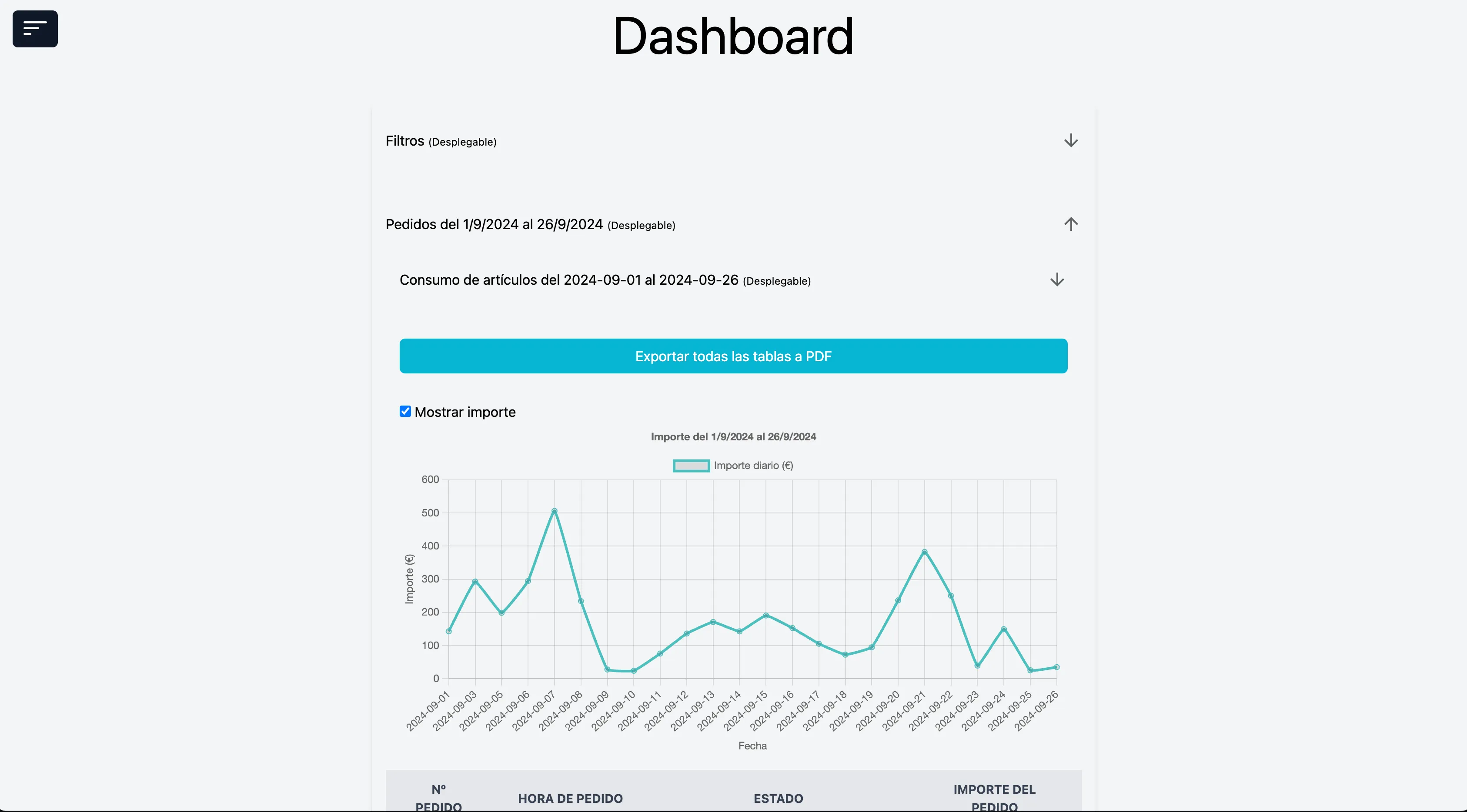Click the 2024-09-26 last data point
The width and height of the screenshot is (1467, 812).
[1056, 667]
